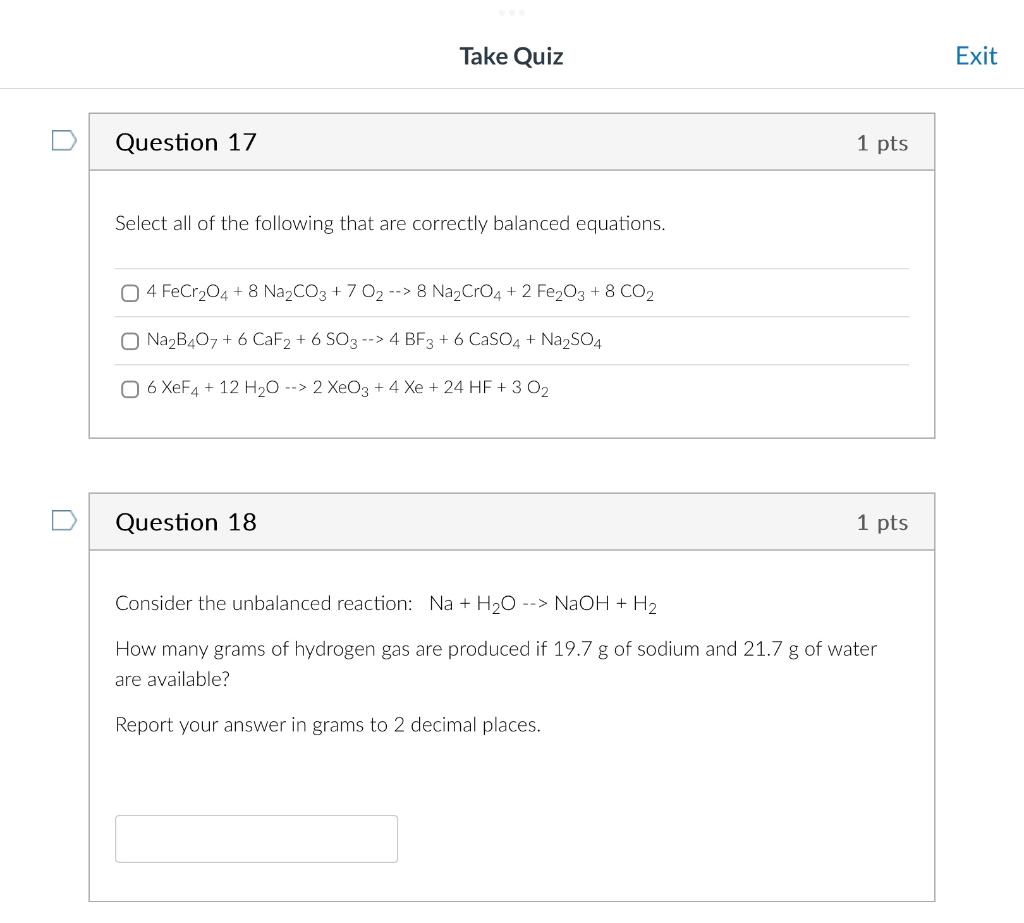Screen dimensions: 1024x923
Task: Click the three dots handle at top
Action: 511,14
